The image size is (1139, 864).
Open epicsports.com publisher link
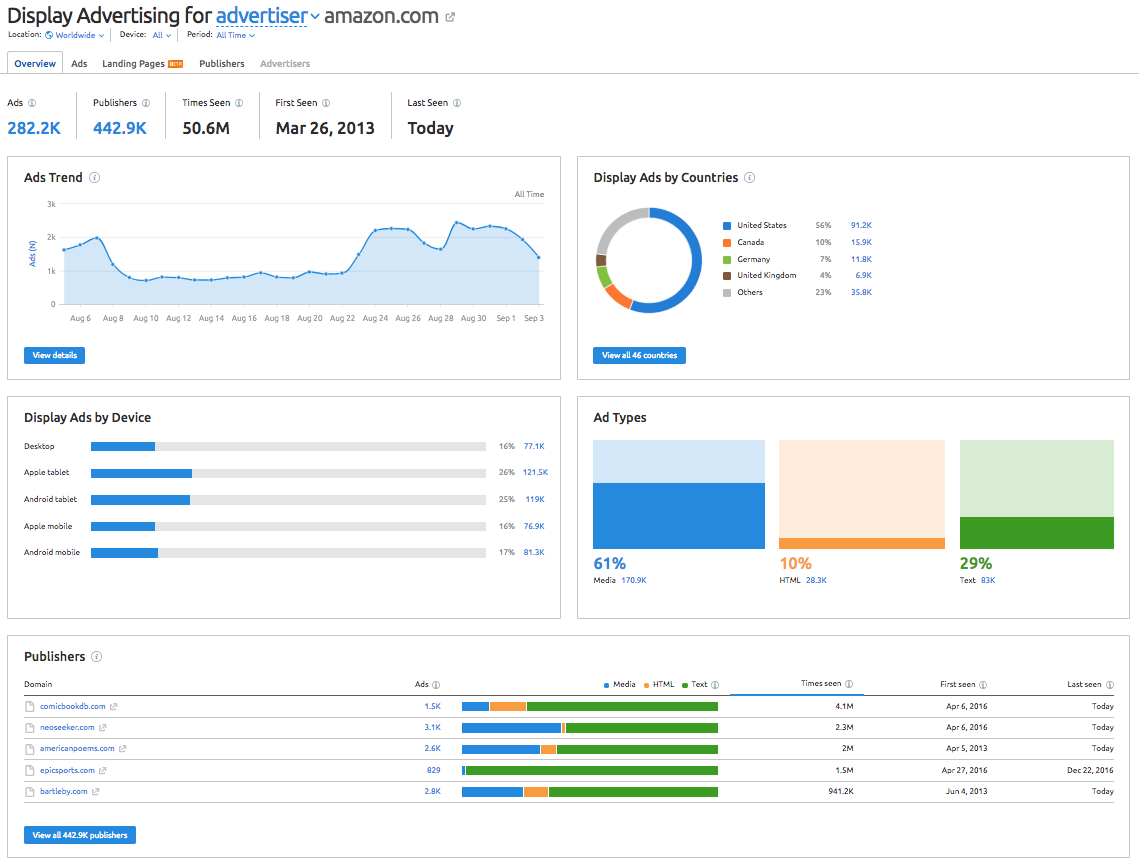coord(68,770)
